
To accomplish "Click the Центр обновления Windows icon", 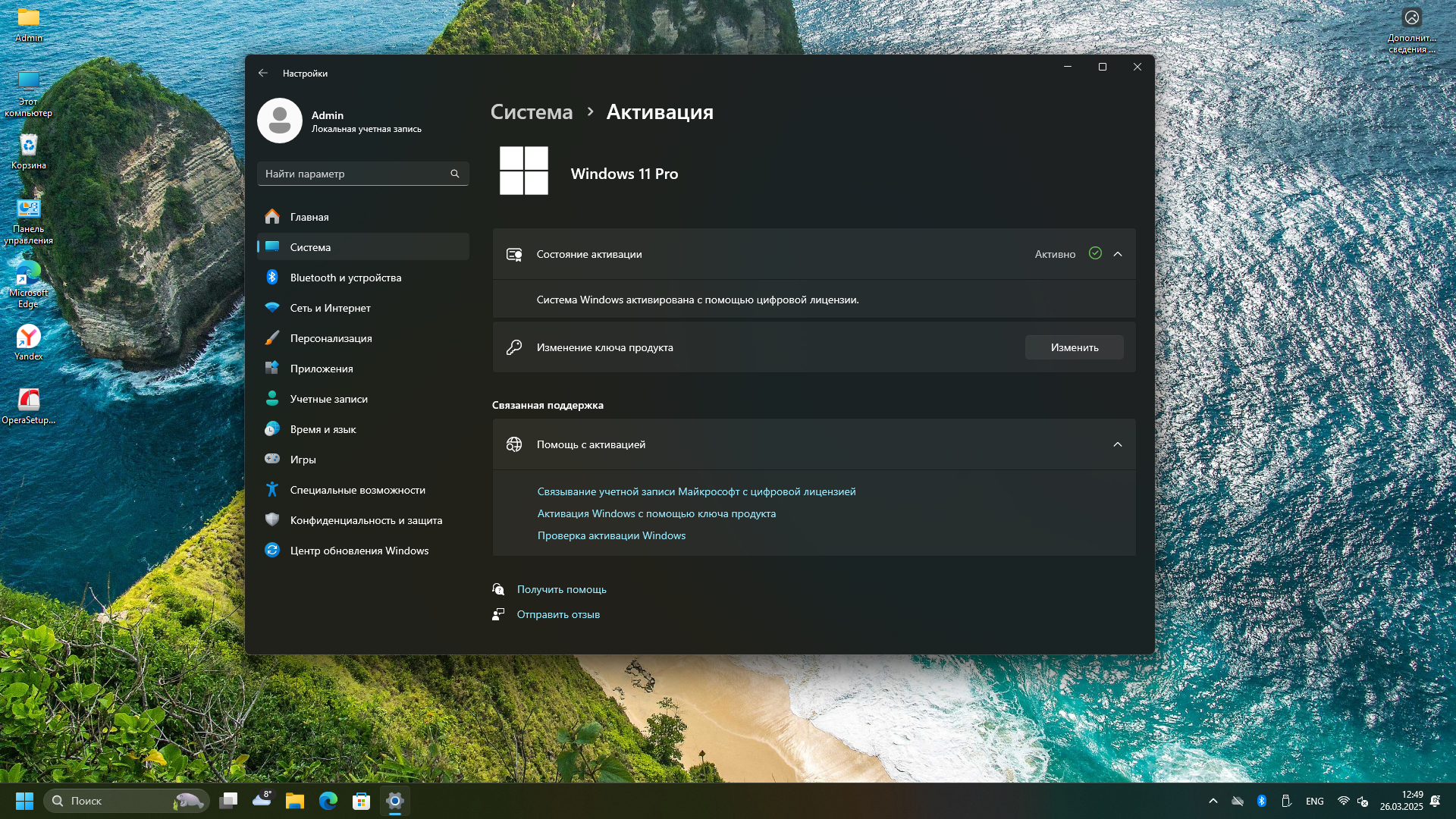I will point(272,551).
